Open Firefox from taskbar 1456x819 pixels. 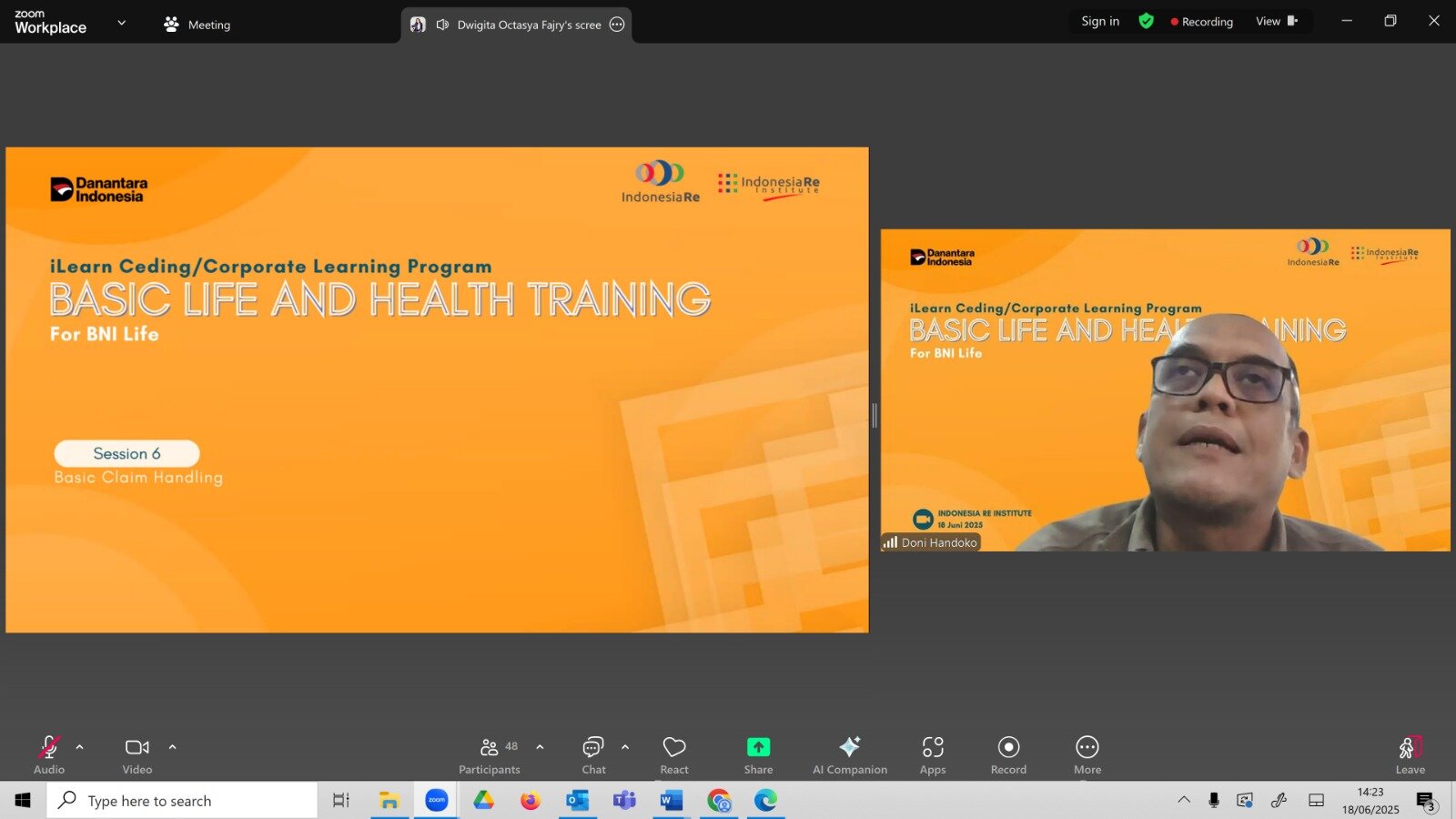[x=531, y=800]
